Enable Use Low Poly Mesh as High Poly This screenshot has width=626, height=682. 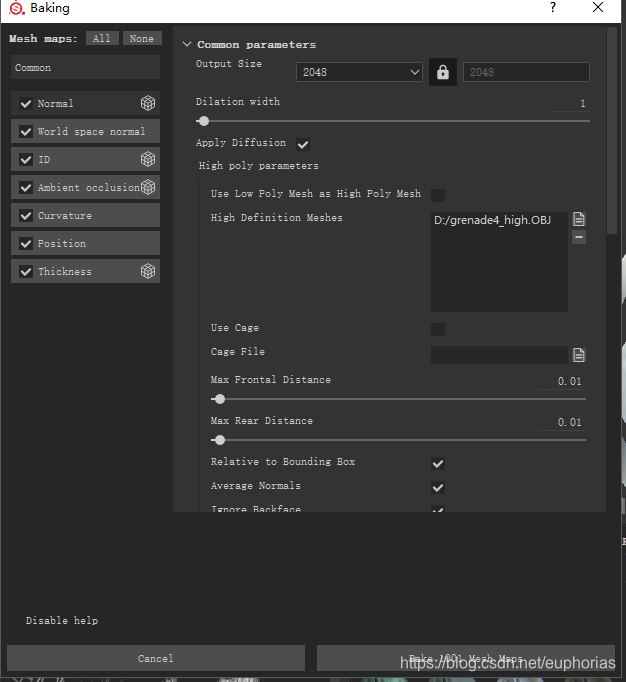pyautogui.click(x=438, y=195)
